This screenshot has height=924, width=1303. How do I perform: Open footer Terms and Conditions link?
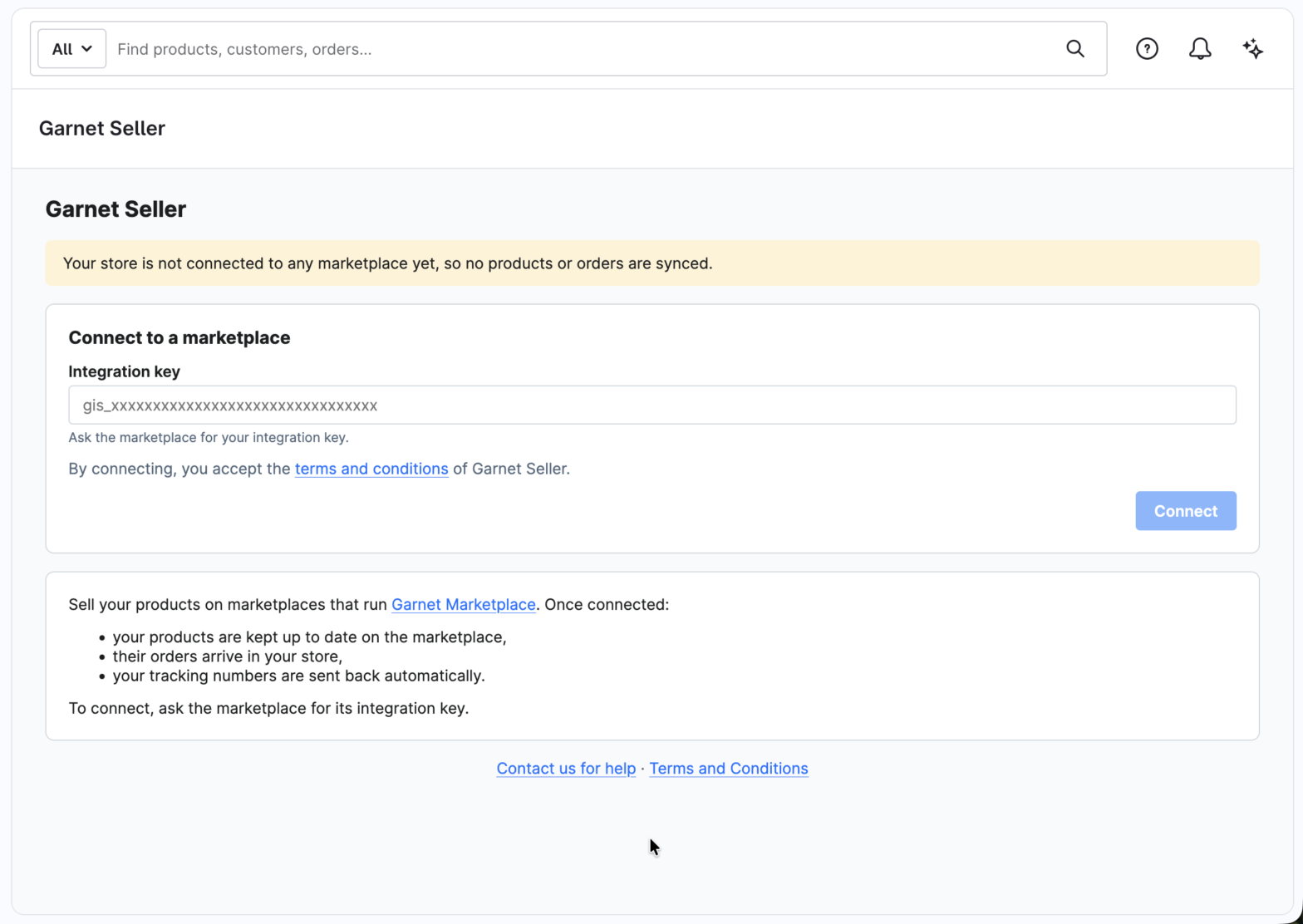point(729,769)
